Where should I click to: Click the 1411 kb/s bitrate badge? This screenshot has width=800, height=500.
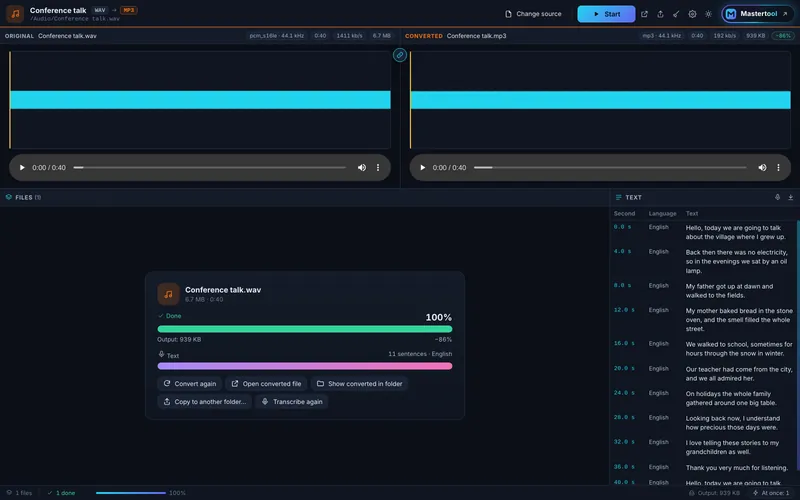349,36
